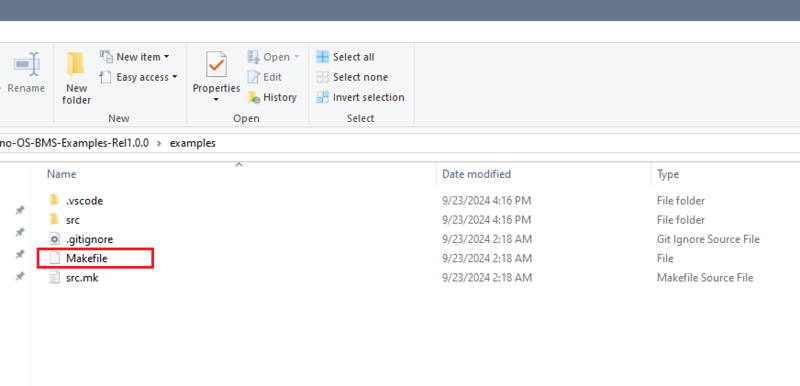Click the Select none icon

pyautogui.click(x=322, y=77)
